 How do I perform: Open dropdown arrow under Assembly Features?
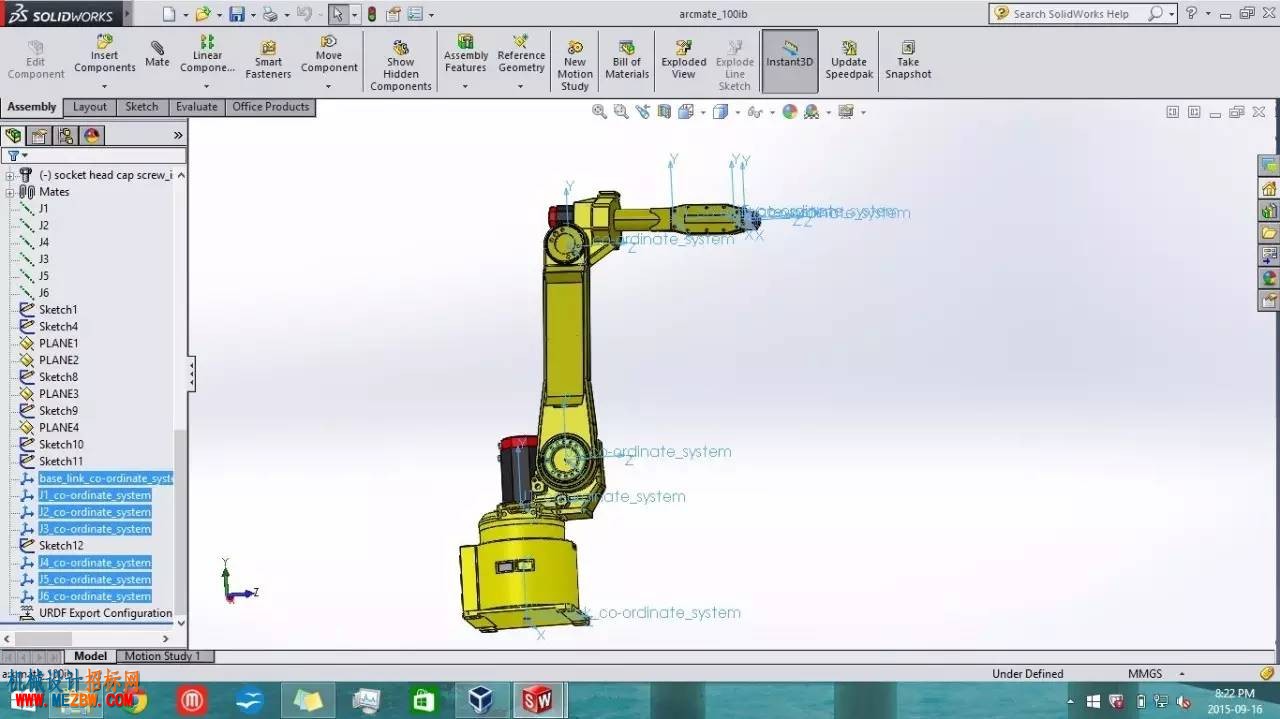point(465,86)
